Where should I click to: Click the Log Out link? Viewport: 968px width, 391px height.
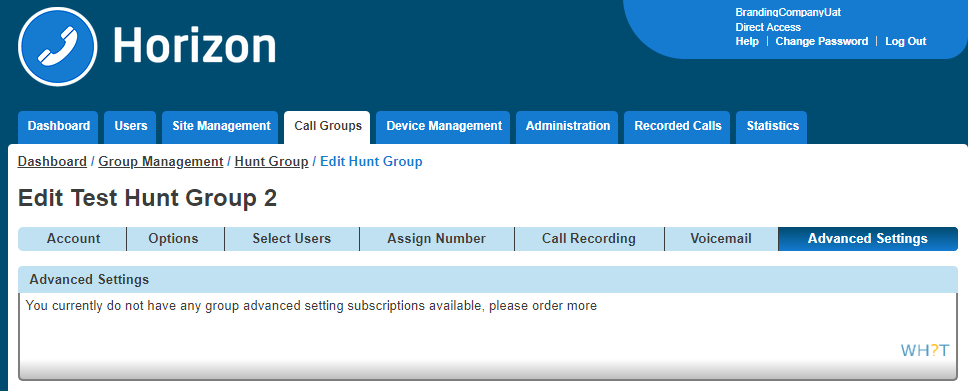point(906,41)
